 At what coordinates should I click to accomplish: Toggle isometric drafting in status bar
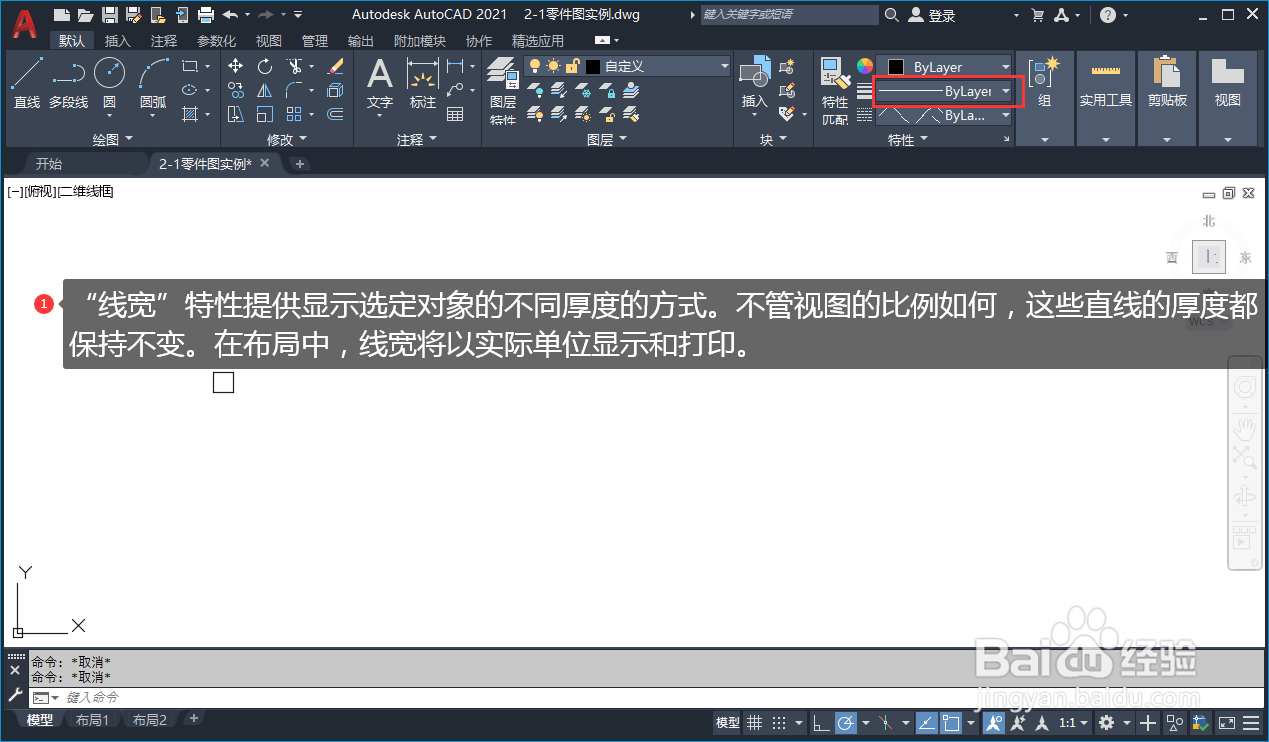pyautogui.click(x=885, y=722)
